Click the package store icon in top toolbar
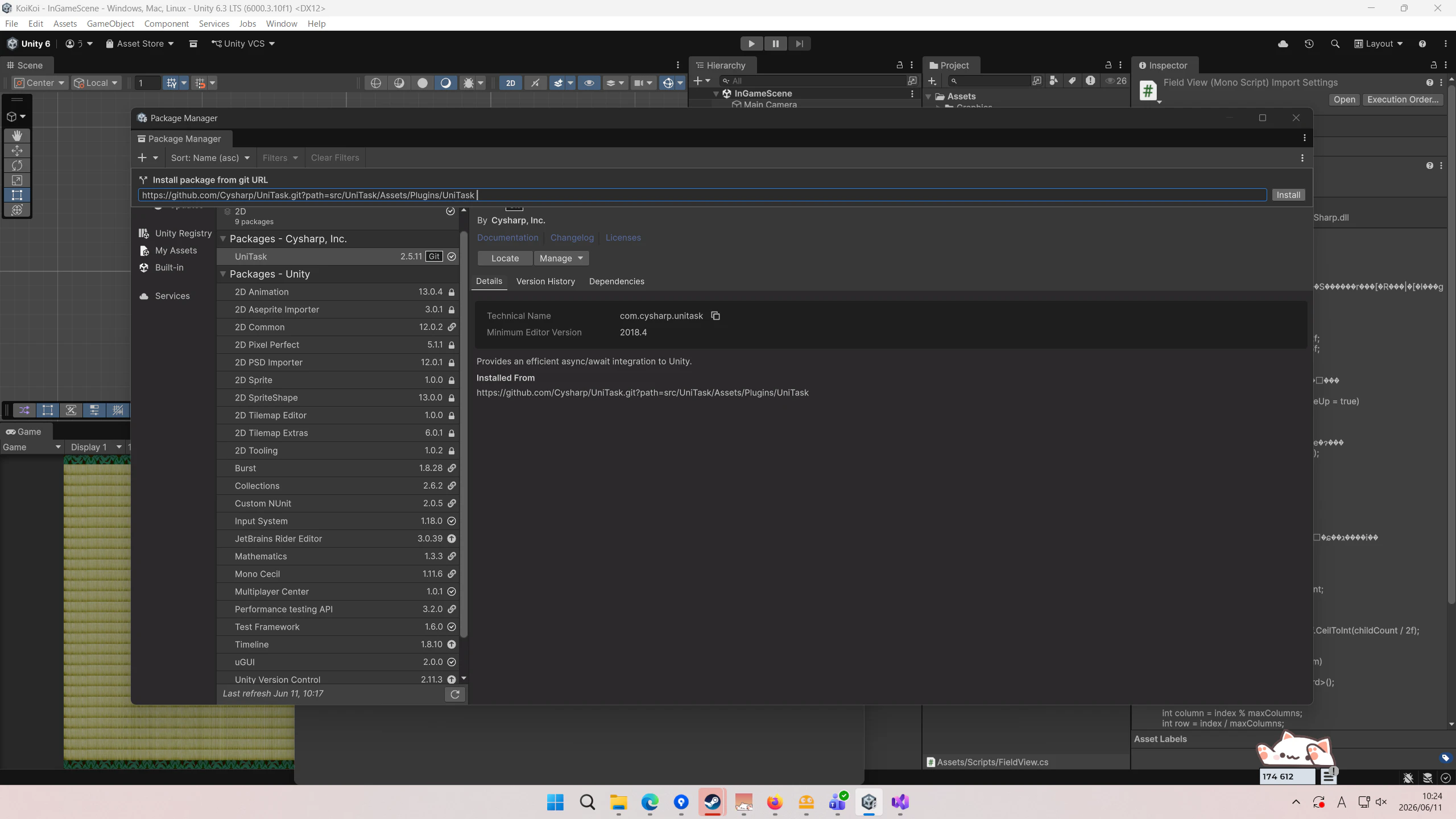 click(x=193, y=44)
